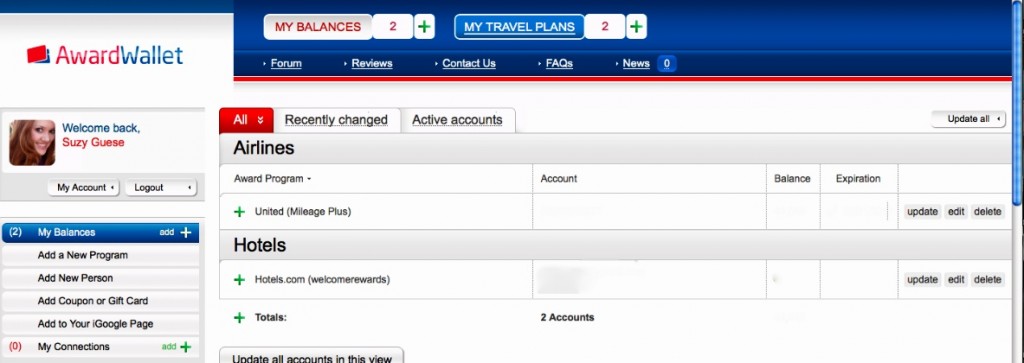Screen dimensions: 1024x363
Task: Open the All tab dropdown arrow
Action: [261, 120]
